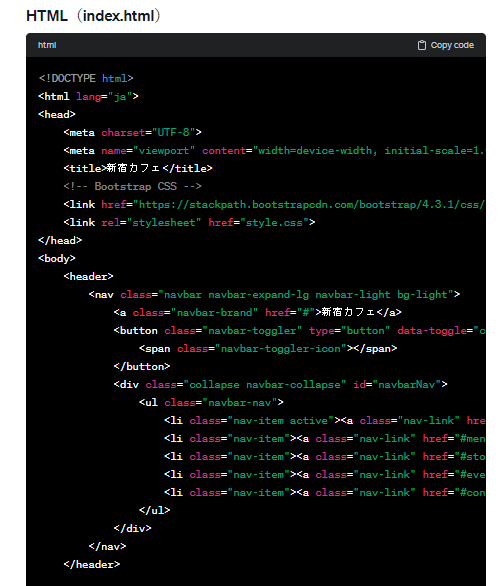Click the li class="nav-item active" line
The width and height of the screenshot is (501, 586).
324,421
